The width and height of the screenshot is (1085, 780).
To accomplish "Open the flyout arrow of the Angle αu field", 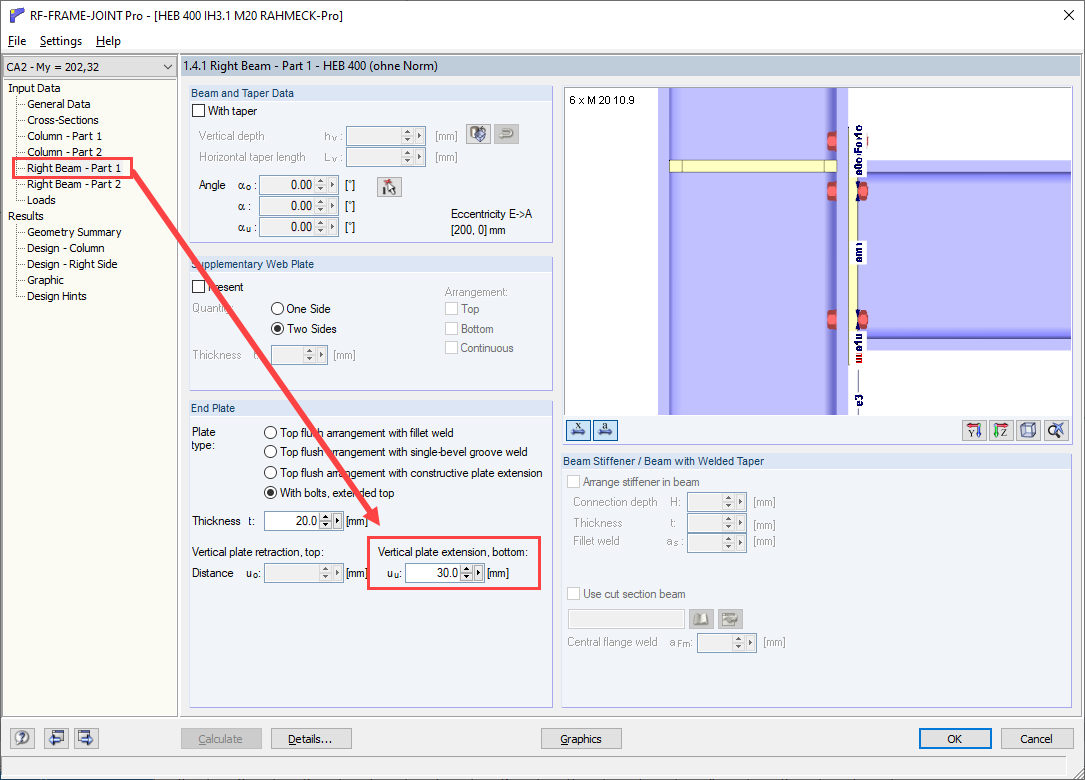I will click(x=333, y=227).
